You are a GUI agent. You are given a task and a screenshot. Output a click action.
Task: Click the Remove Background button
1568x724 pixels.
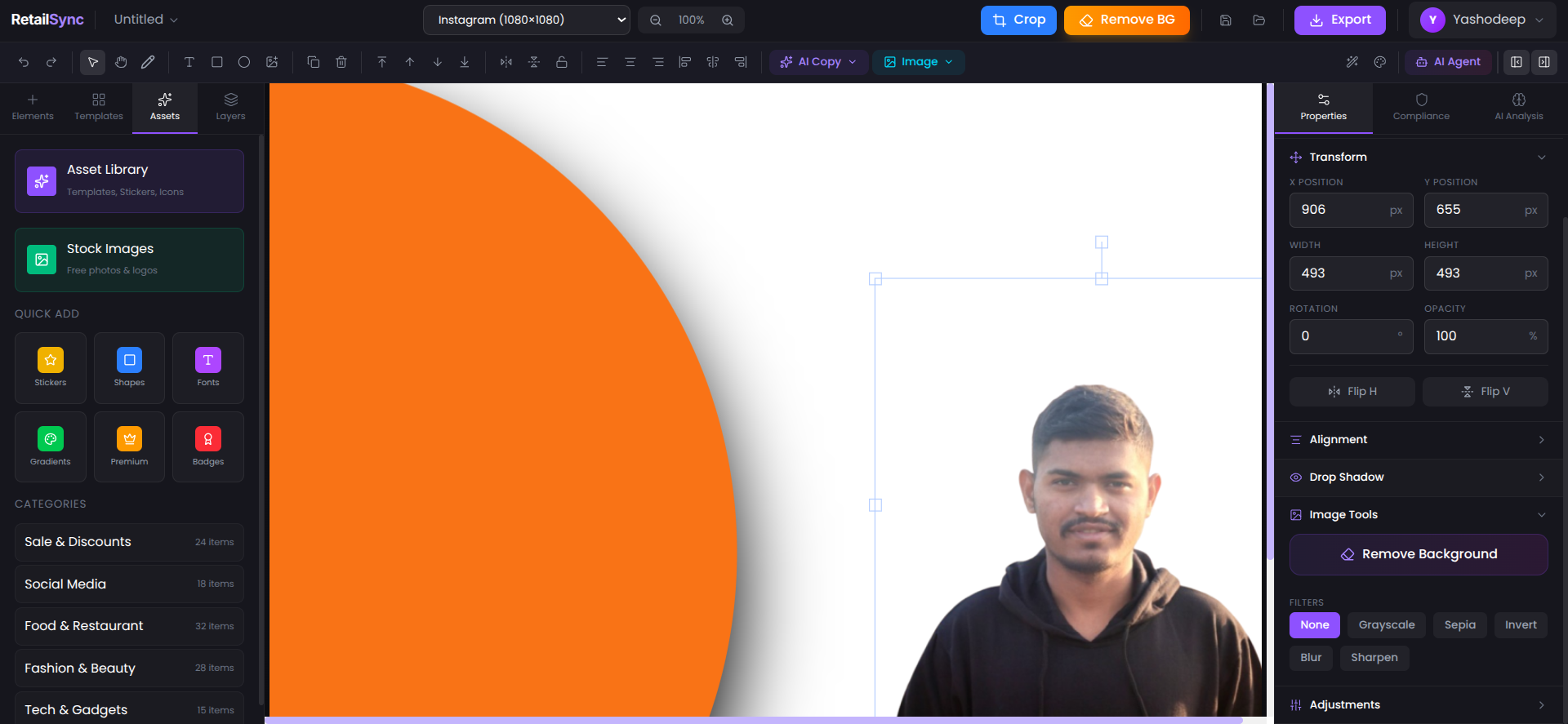(1419, 555)
